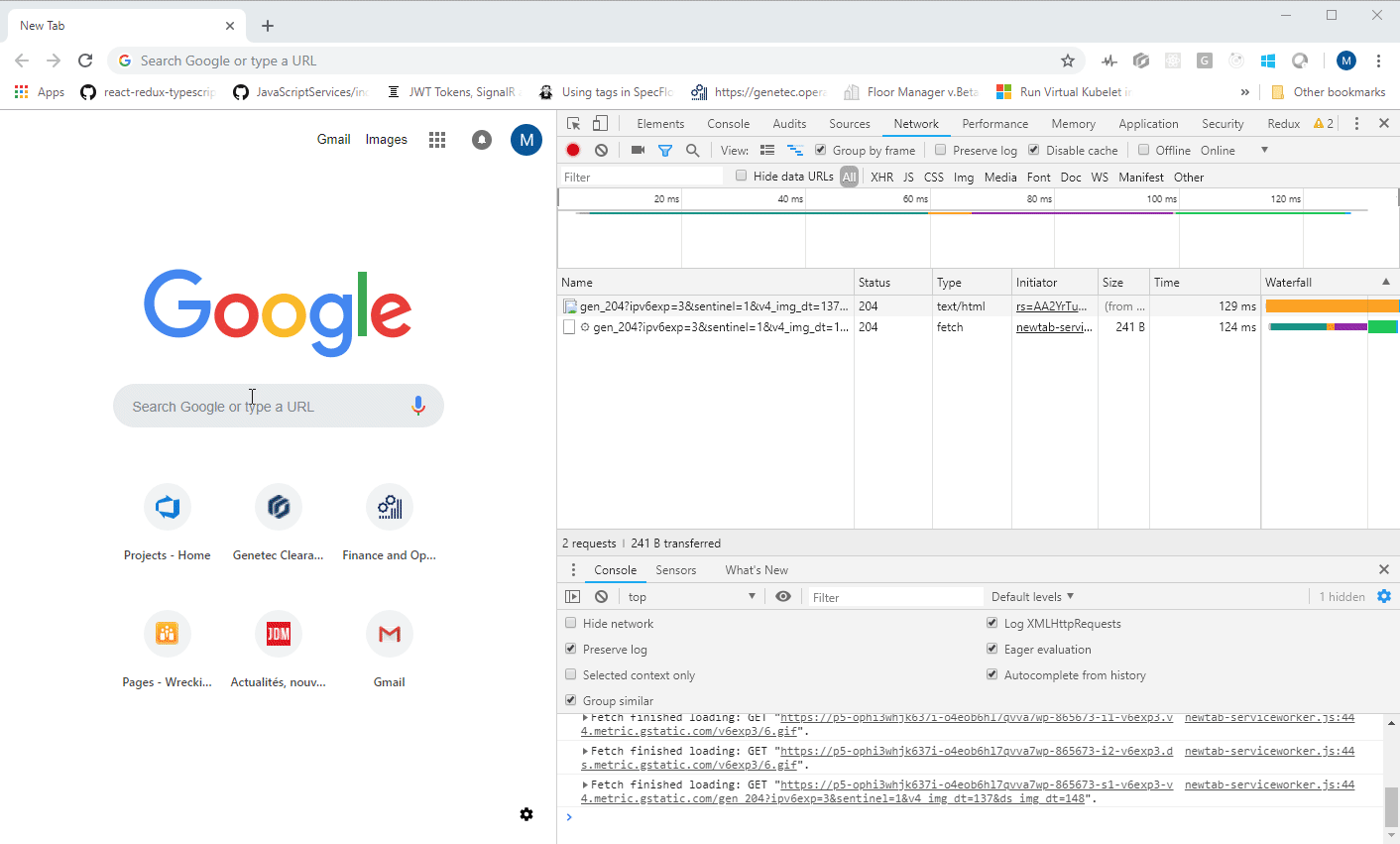Switch to Sources tab

(850, 124)
